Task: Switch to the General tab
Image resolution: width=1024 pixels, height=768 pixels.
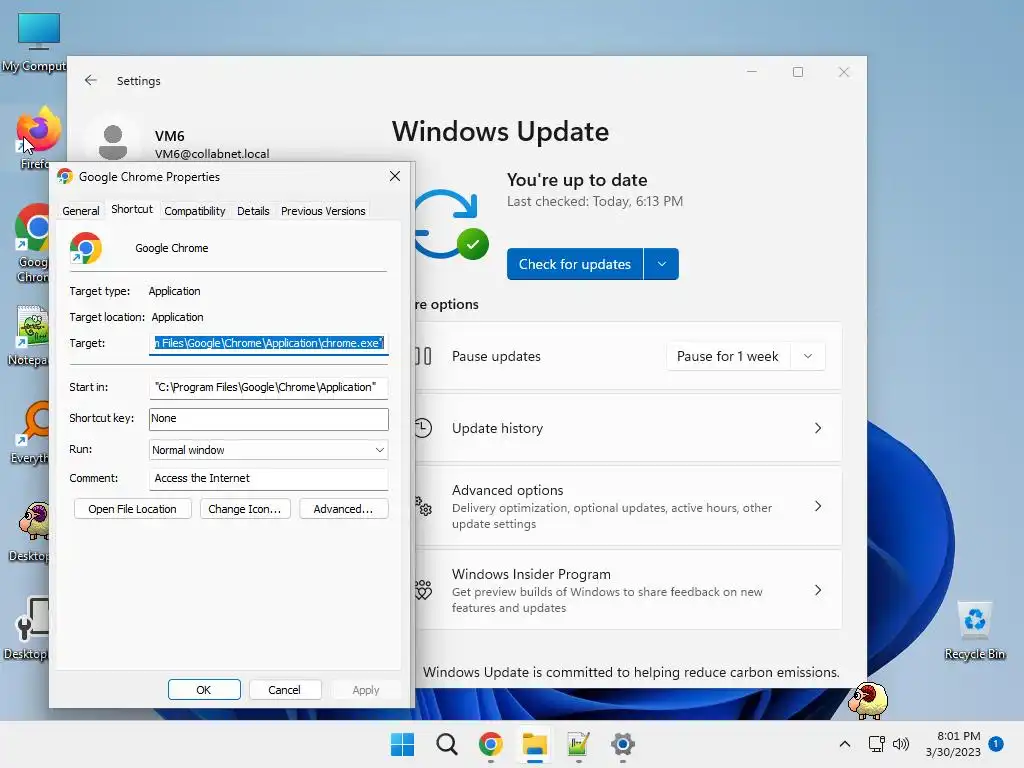Action: point(81,211)
